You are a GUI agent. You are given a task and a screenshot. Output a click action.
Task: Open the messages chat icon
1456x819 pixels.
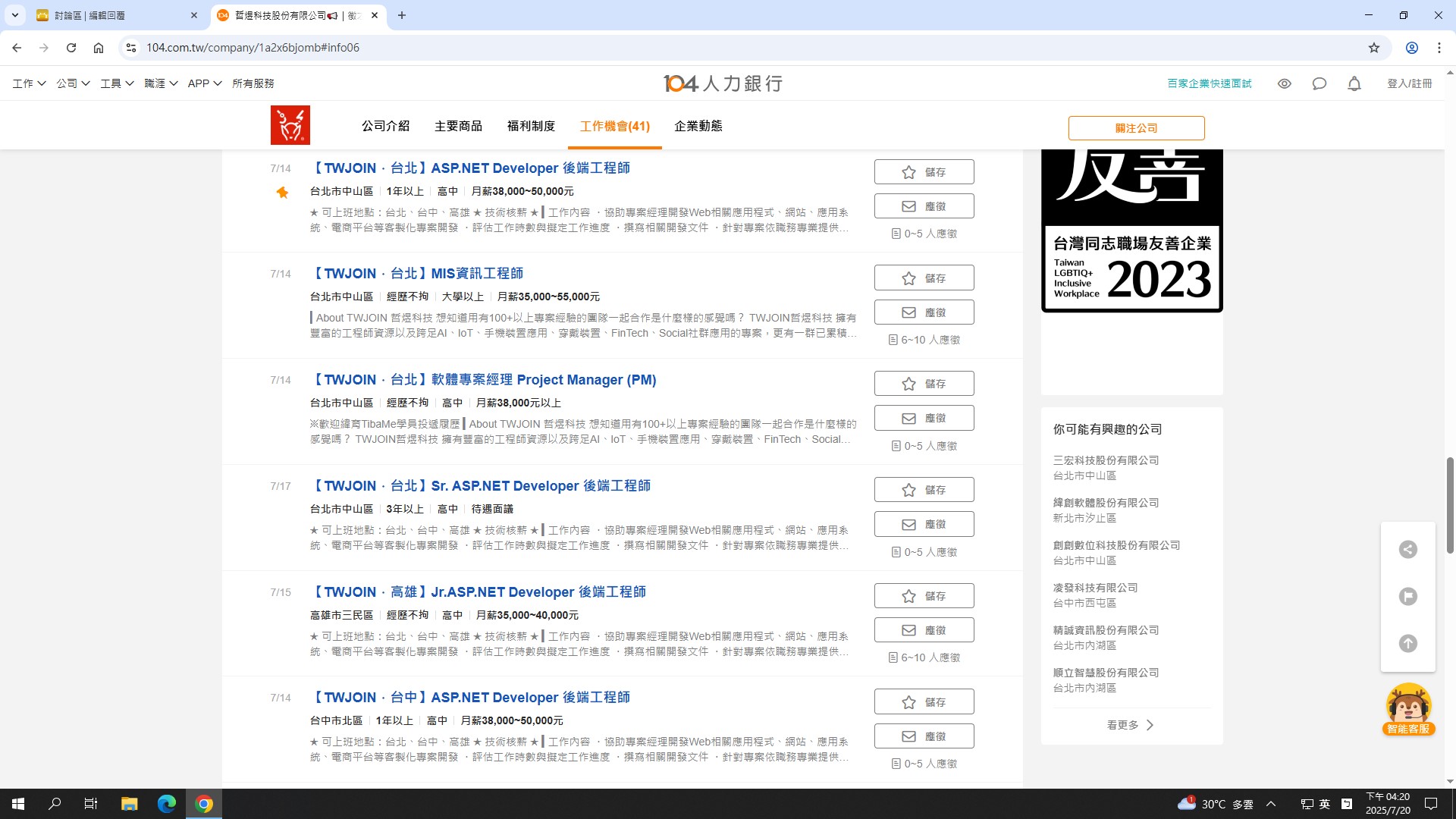tap(1319, 83)
